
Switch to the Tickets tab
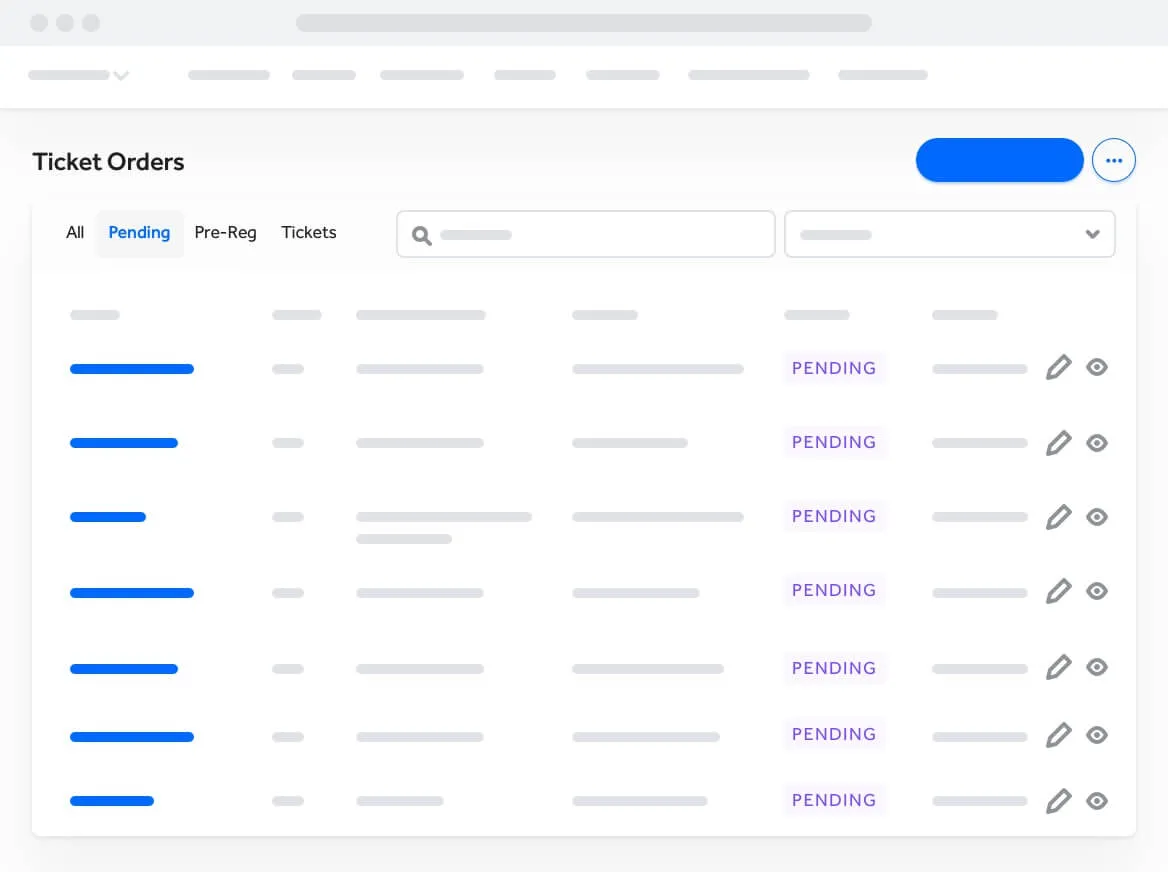(308, 232)
